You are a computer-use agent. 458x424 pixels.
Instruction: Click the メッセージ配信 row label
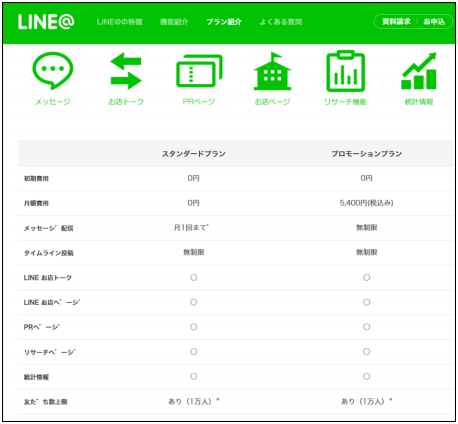click(x=48, y=228)
